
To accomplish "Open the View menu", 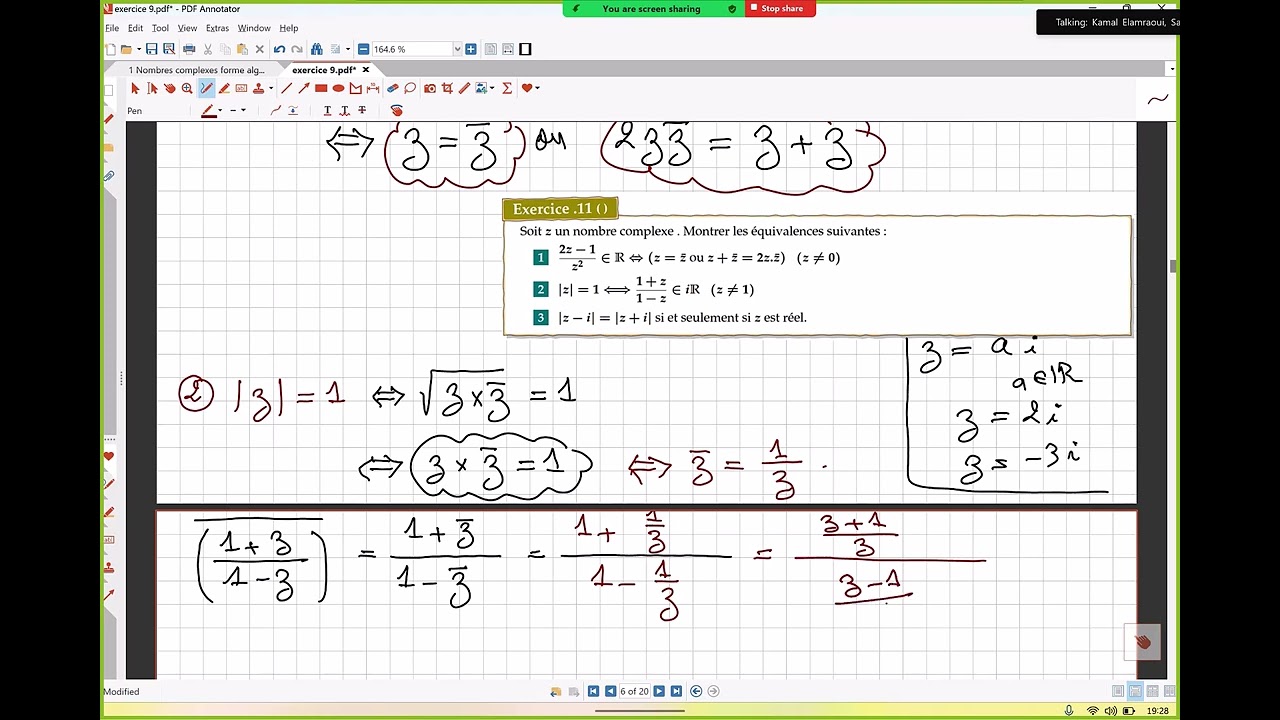I will [187, 28].
